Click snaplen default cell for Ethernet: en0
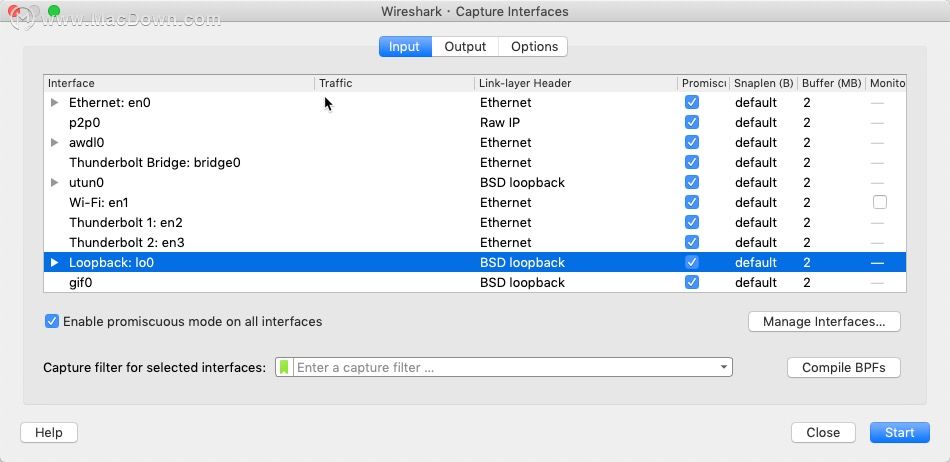The height and width of the screenshot is (462, 950). click(756, 102)
